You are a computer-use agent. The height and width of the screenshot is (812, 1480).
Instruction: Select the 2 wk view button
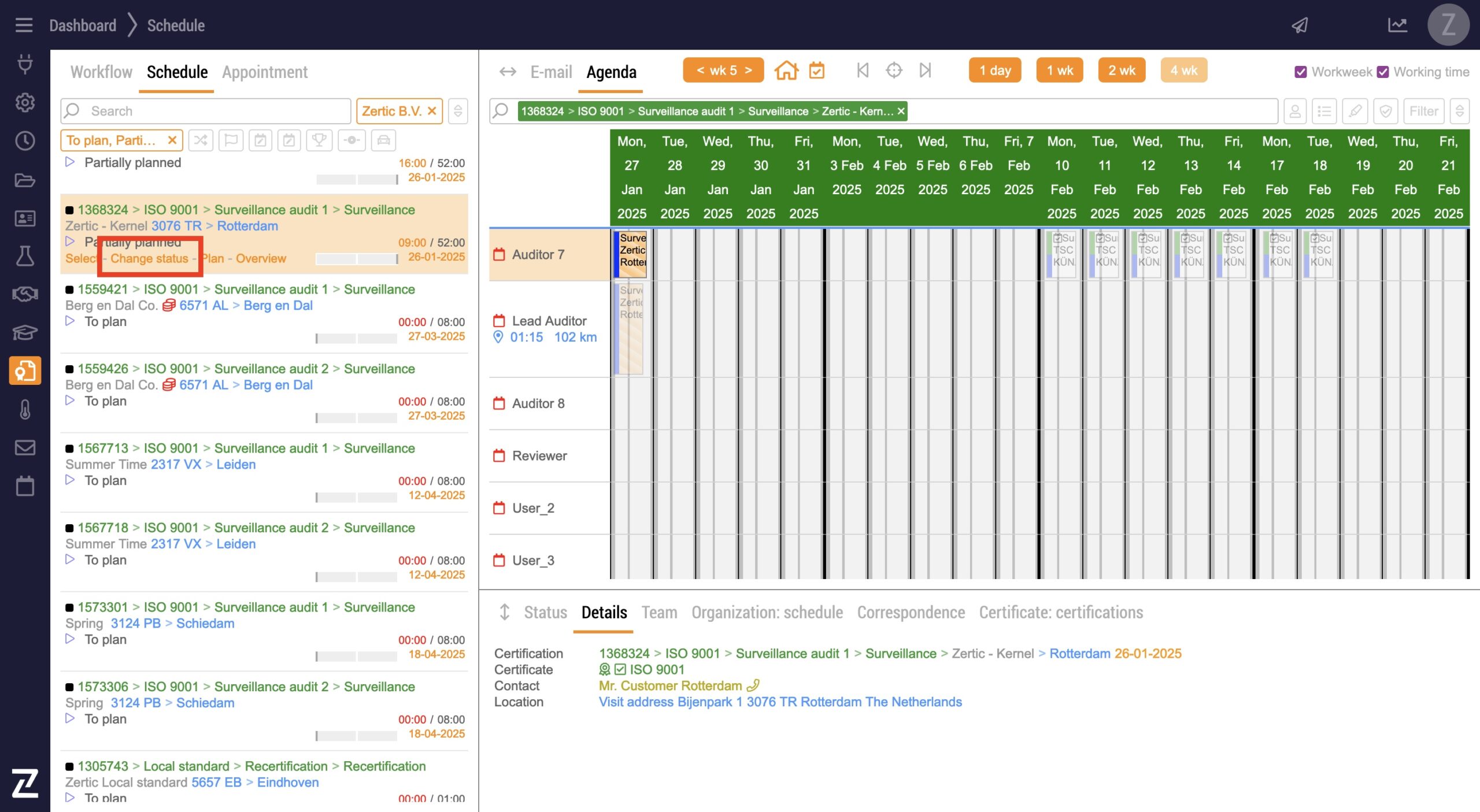coord(1122,71)
